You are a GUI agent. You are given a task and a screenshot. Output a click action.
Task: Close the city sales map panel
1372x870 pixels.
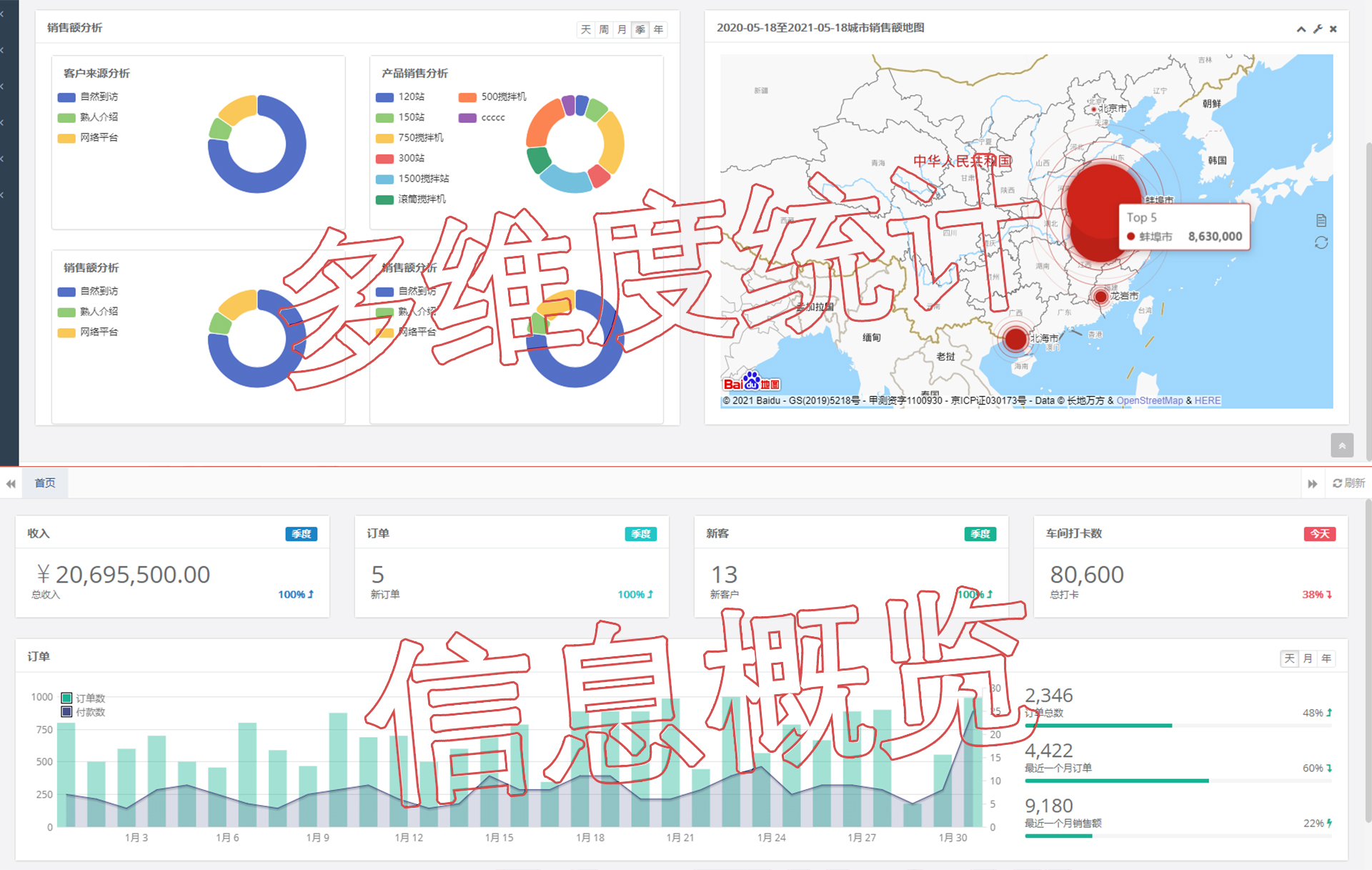[1333, 29]
